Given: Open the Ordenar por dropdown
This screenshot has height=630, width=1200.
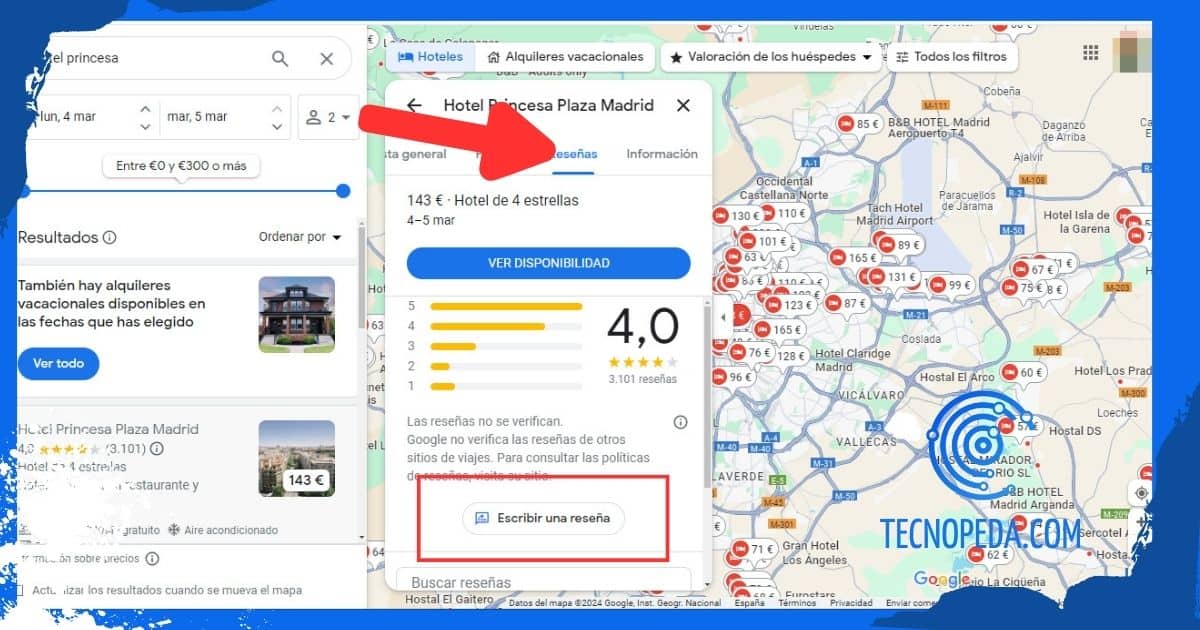Looking at the screenshot, I should point(300,237).
